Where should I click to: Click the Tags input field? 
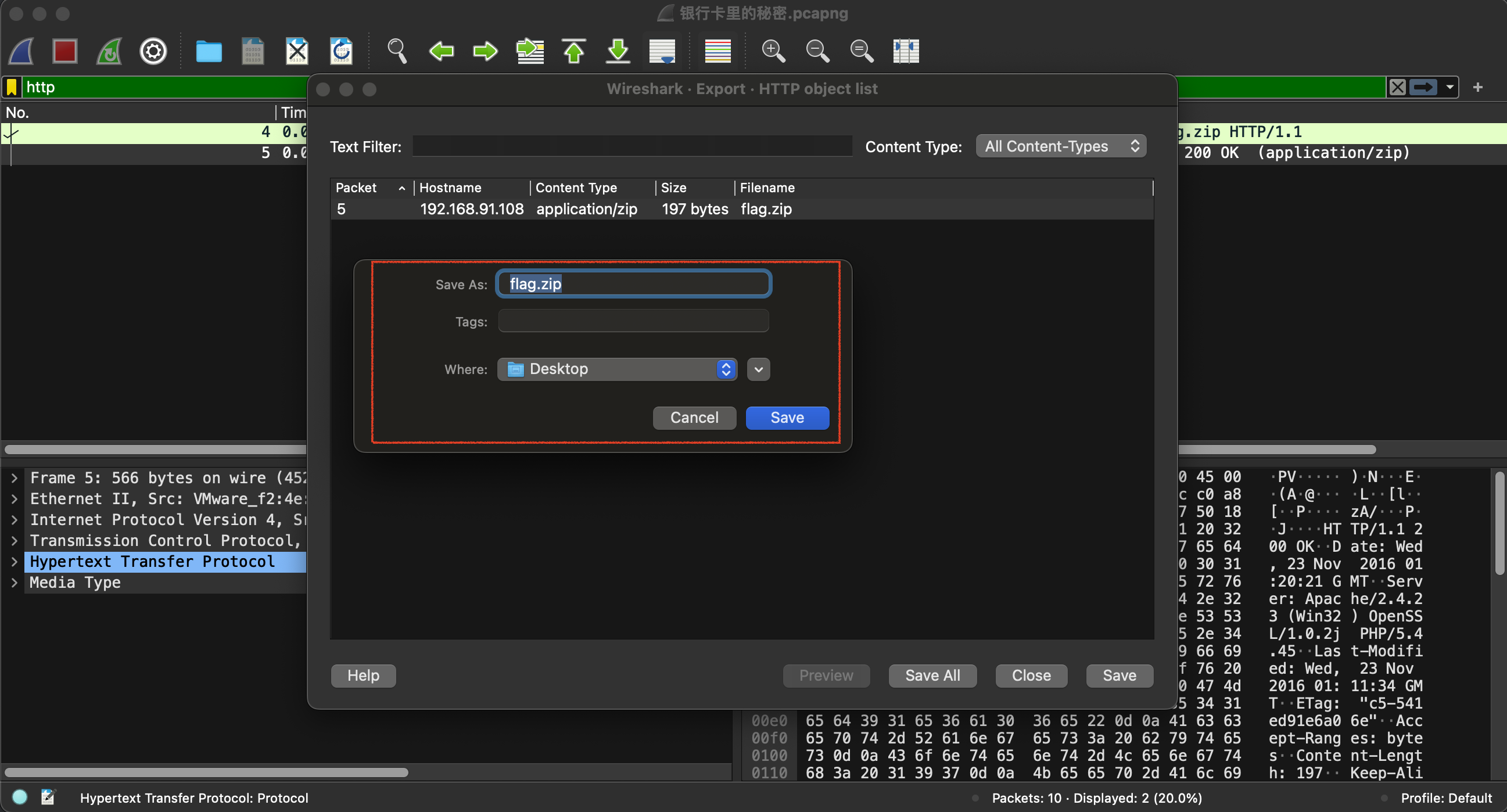(634, 321)
